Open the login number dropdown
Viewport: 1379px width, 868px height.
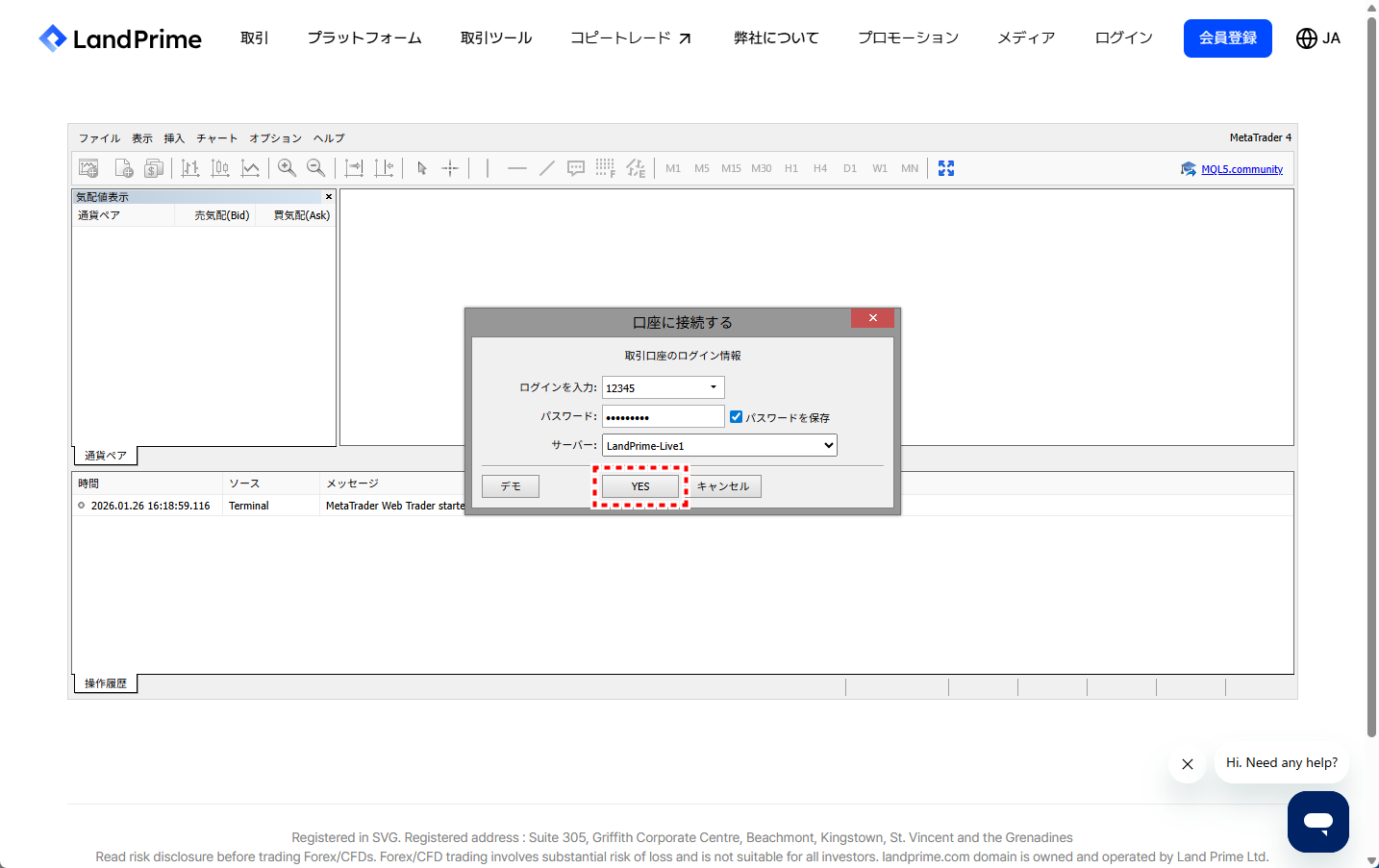pos(714,387)
